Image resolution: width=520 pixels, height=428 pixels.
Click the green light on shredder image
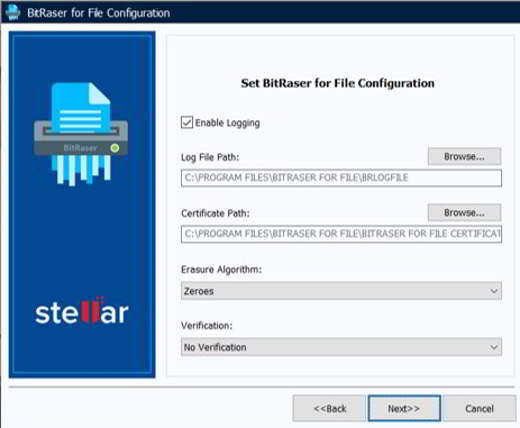[x=115, y=148]
